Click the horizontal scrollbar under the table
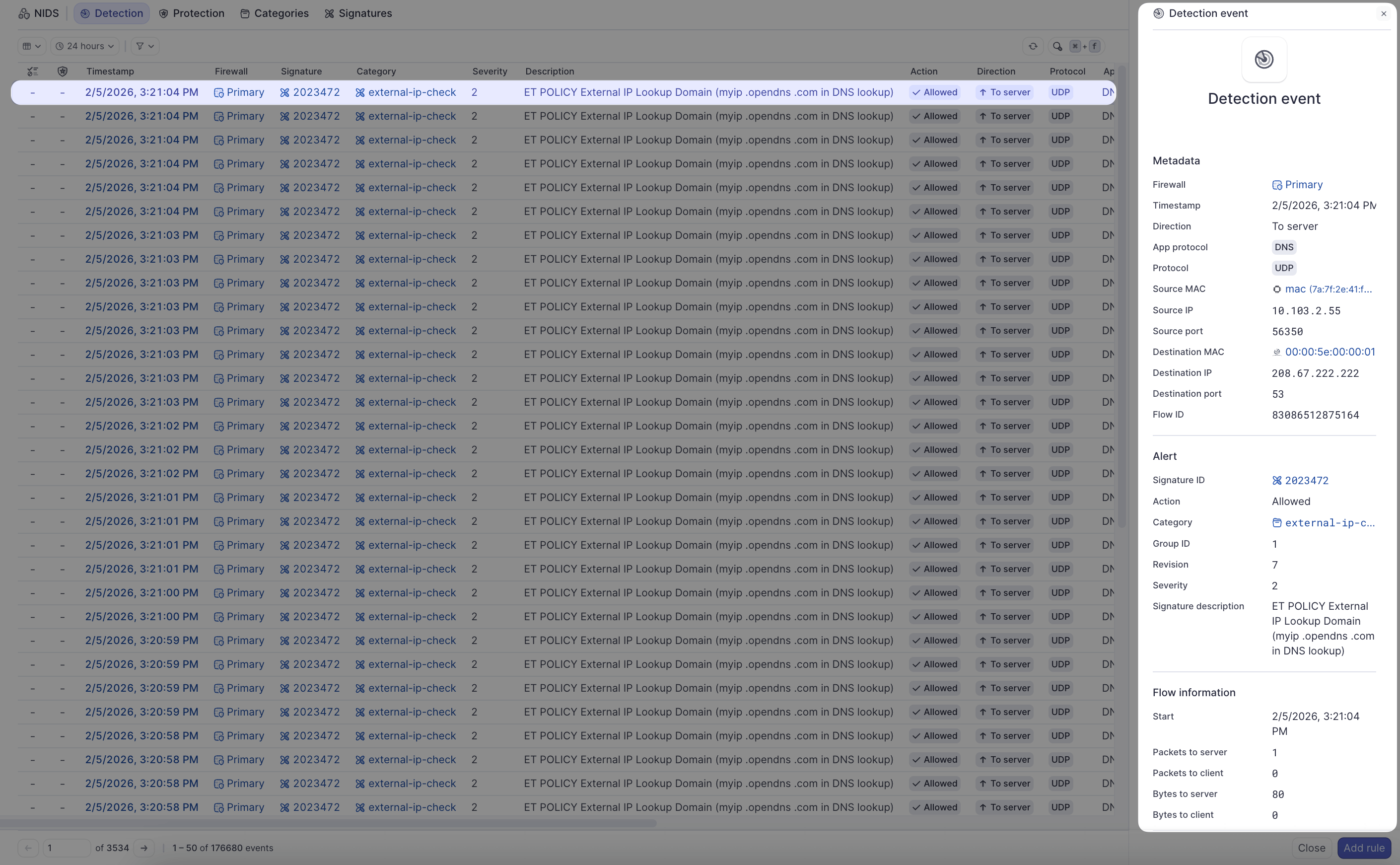The width and height of the screenshot is (1400, 865). click(328, 823)
